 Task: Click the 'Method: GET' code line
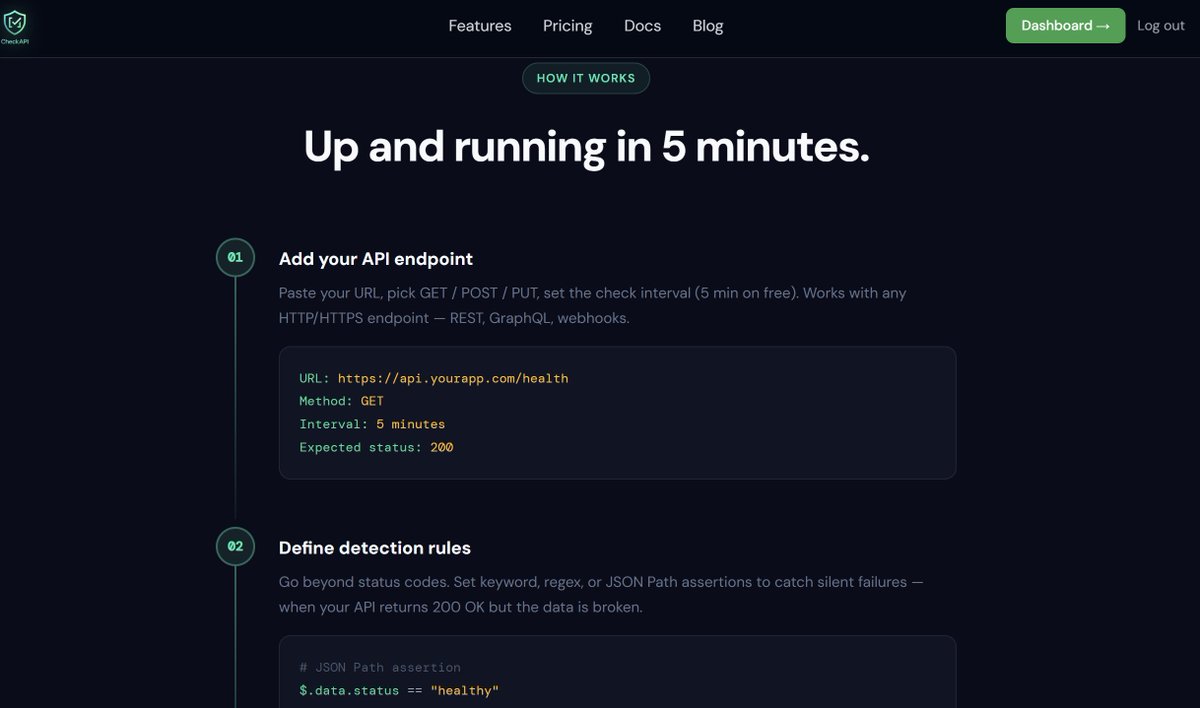(x=341, y=401)
